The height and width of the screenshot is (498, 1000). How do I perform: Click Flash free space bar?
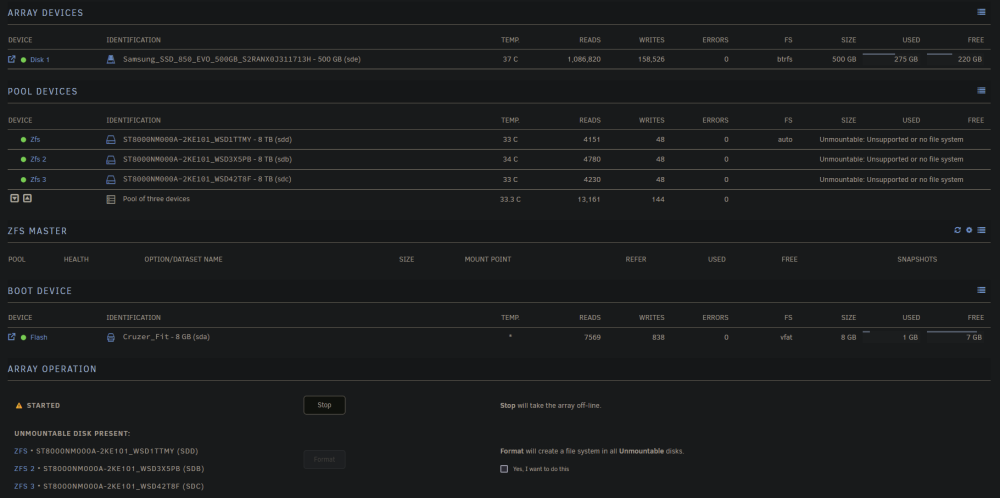tap(952, 332)
